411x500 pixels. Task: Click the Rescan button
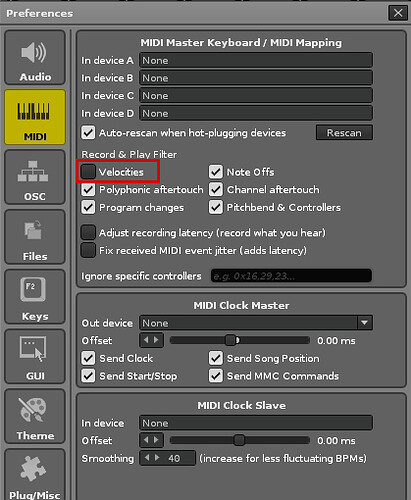(344, 133)
